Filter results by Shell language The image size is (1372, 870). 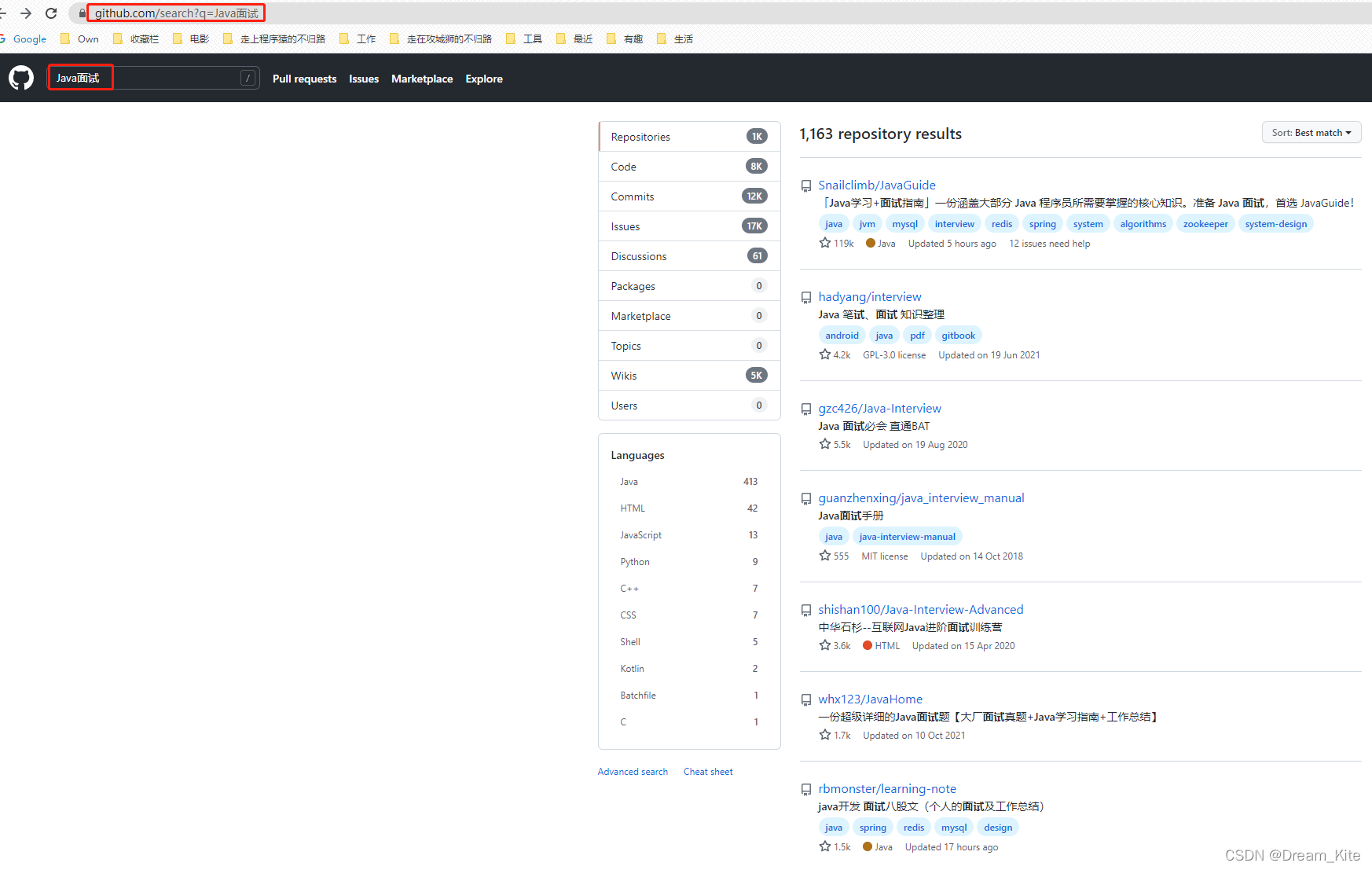689,642
